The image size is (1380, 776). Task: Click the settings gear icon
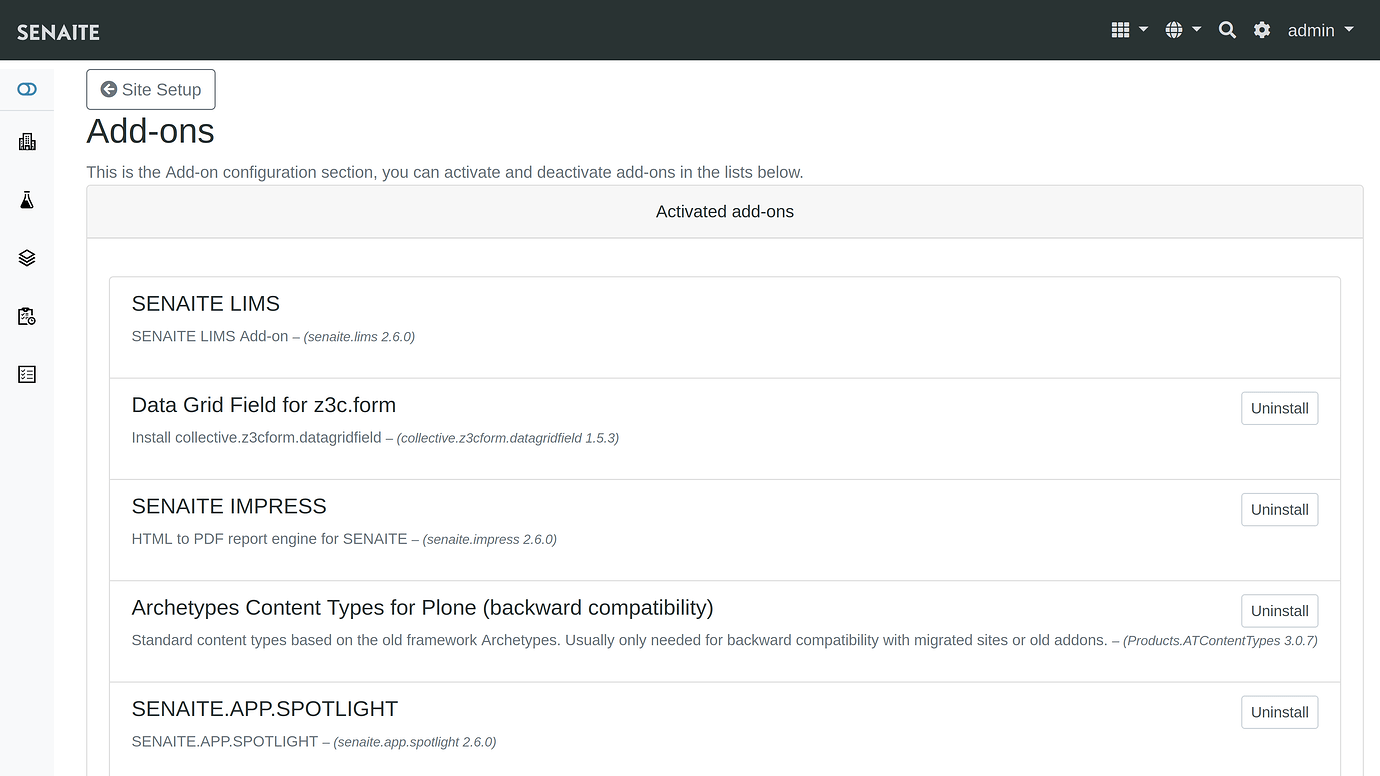tap(1262, 30)
